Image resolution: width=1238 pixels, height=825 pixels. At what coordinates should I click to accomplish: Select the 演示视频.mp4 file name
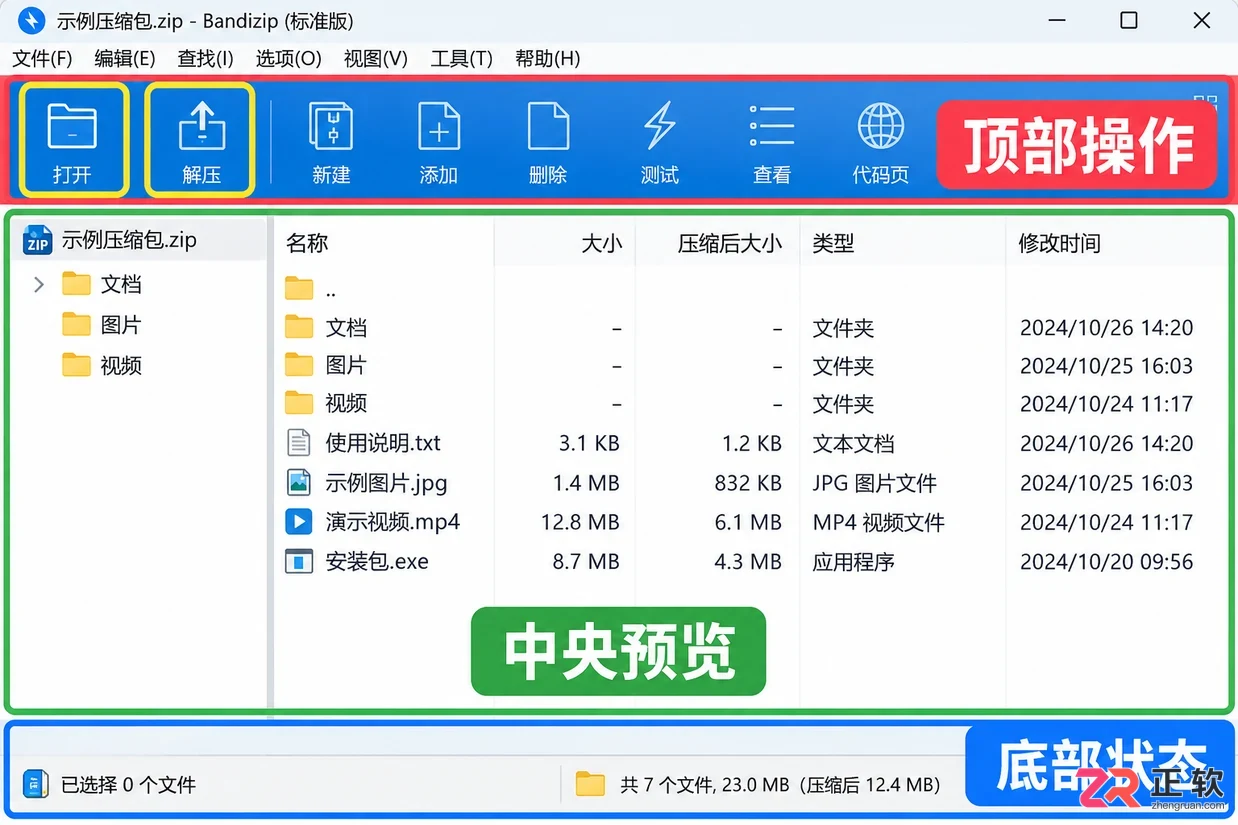tap(393, 522)
